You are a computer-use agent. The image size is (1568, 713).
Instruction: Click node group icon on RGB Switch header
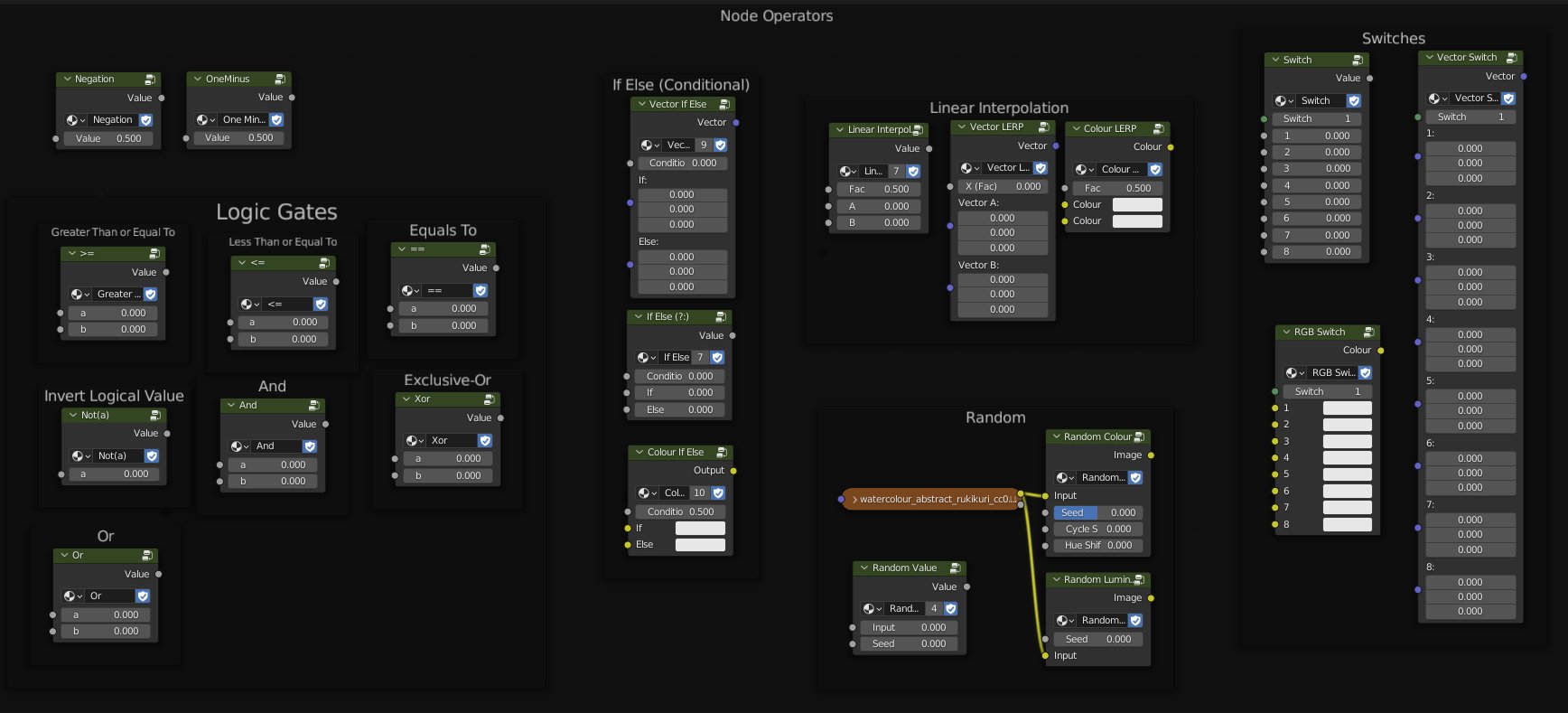click(1368, 333)
